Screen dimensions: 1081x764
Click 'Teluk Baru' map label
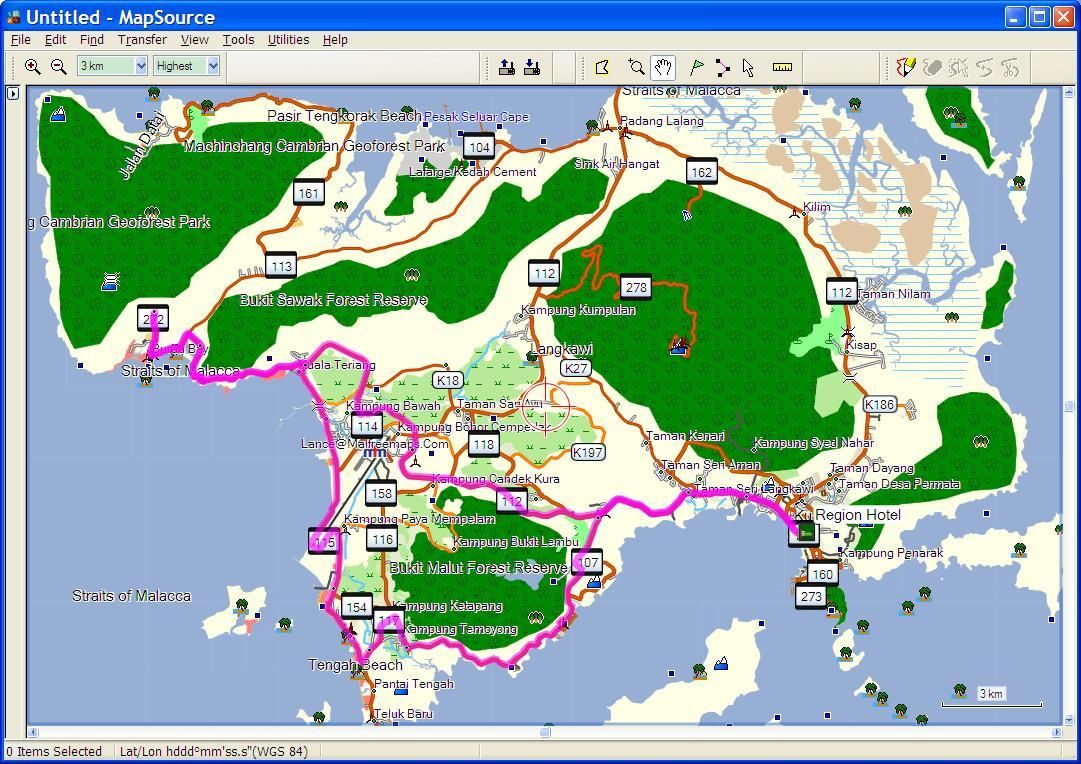point(403,714)
